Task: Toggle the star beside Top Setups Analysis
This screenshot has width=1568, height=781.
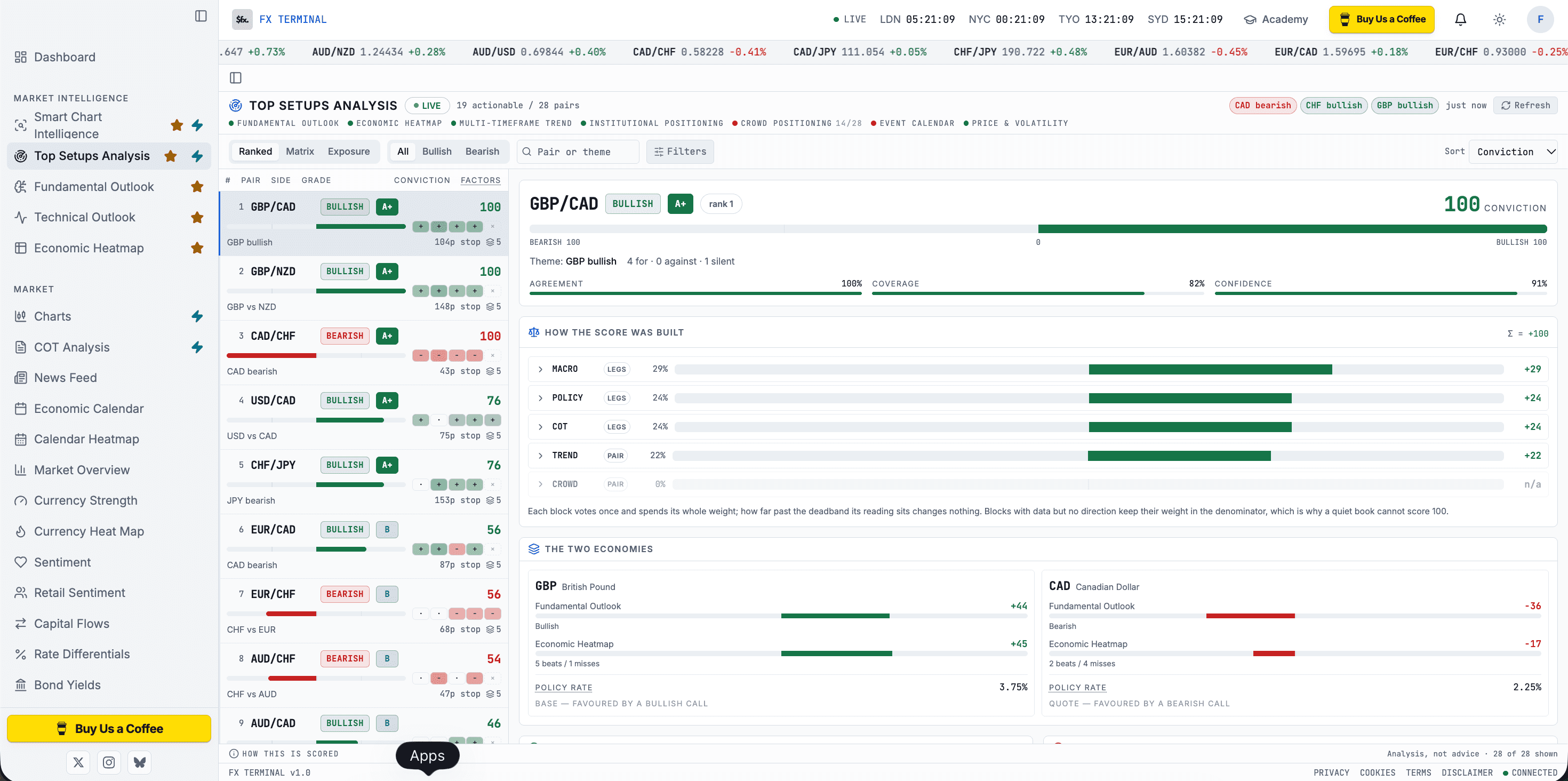Action: coord(171,156)
